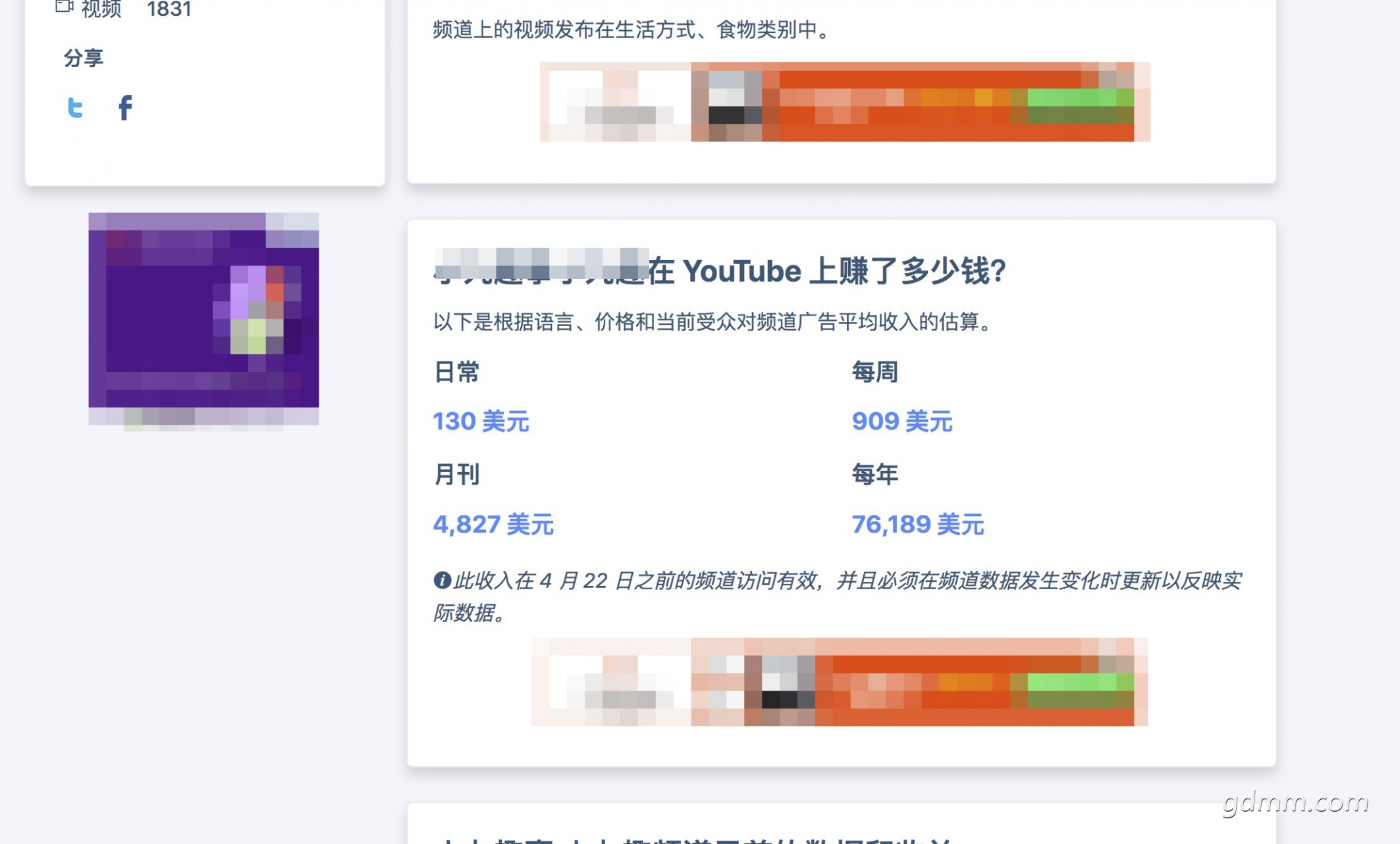Click the 分享 heading
The height and width of the screenshot is (844, 1400).
point(84,58)
